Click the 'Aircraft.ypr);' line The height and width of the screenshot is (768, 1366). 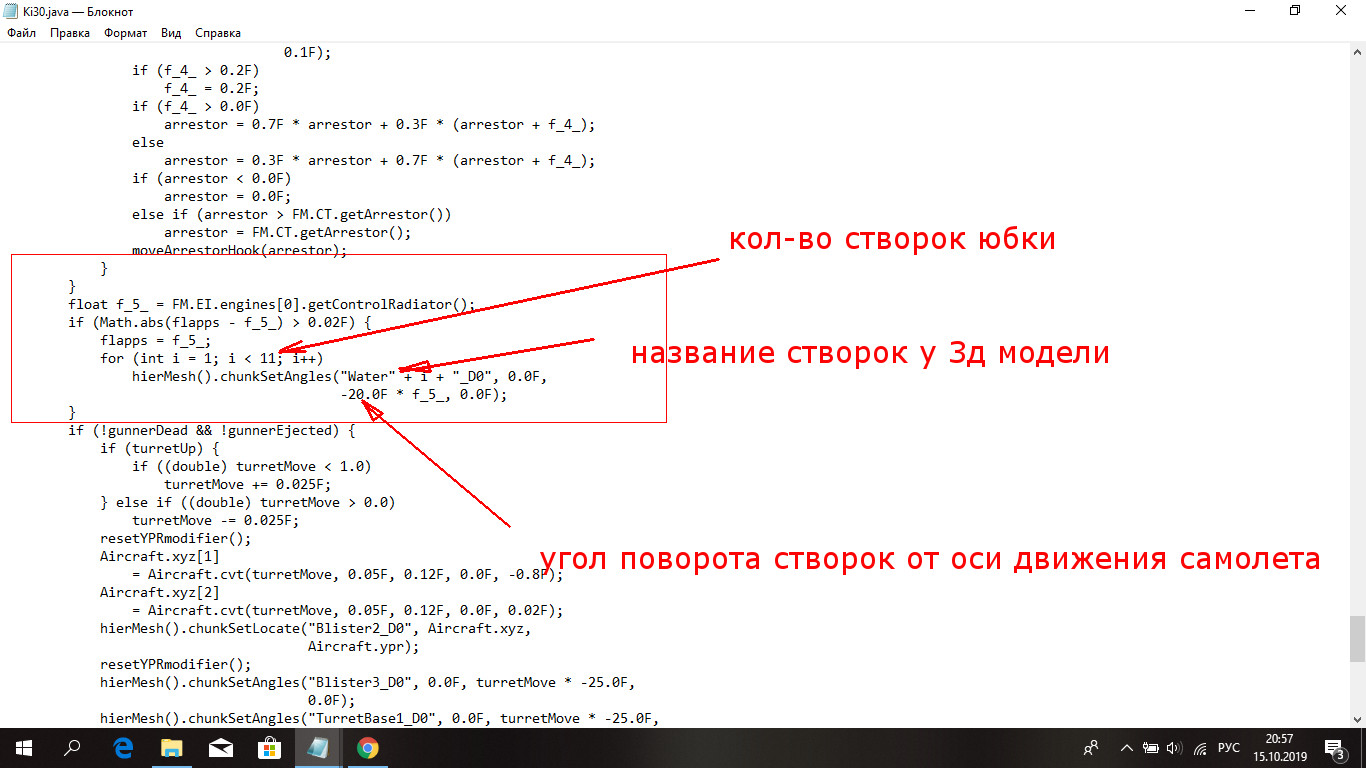364,647
